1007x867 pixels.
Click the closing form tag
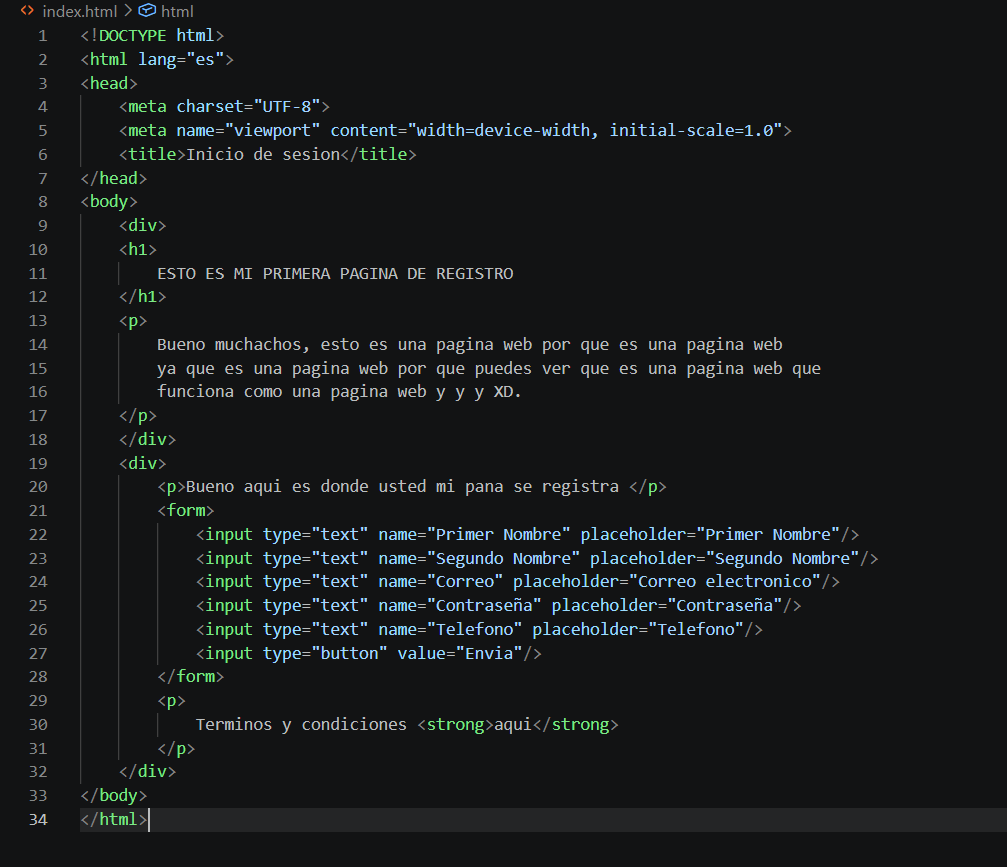[x=191, y=677]
